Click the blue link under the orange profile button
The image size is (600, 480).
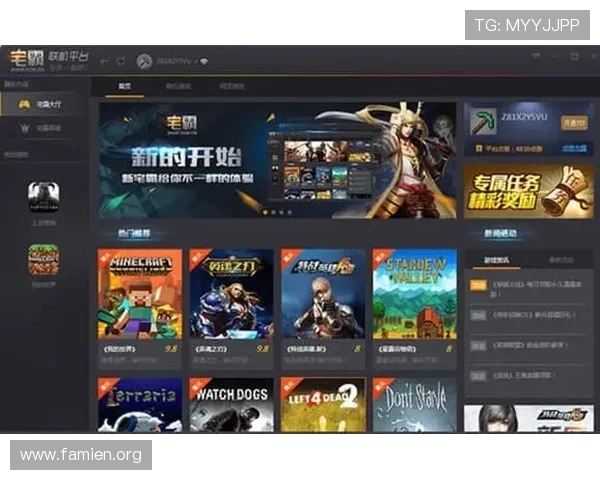[573, 147]
